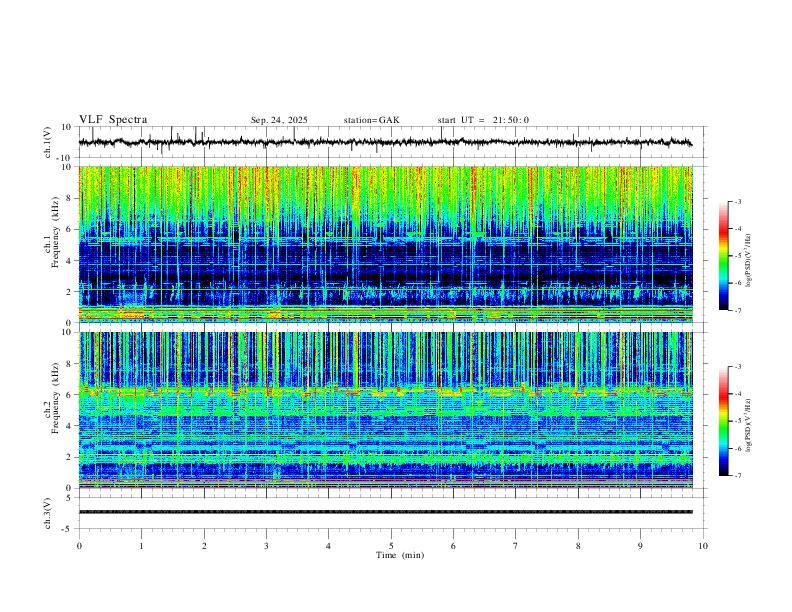This screenshot has height=612, width=792.
Task: Click the "station=GAK" header label
Action: point(371,120)
